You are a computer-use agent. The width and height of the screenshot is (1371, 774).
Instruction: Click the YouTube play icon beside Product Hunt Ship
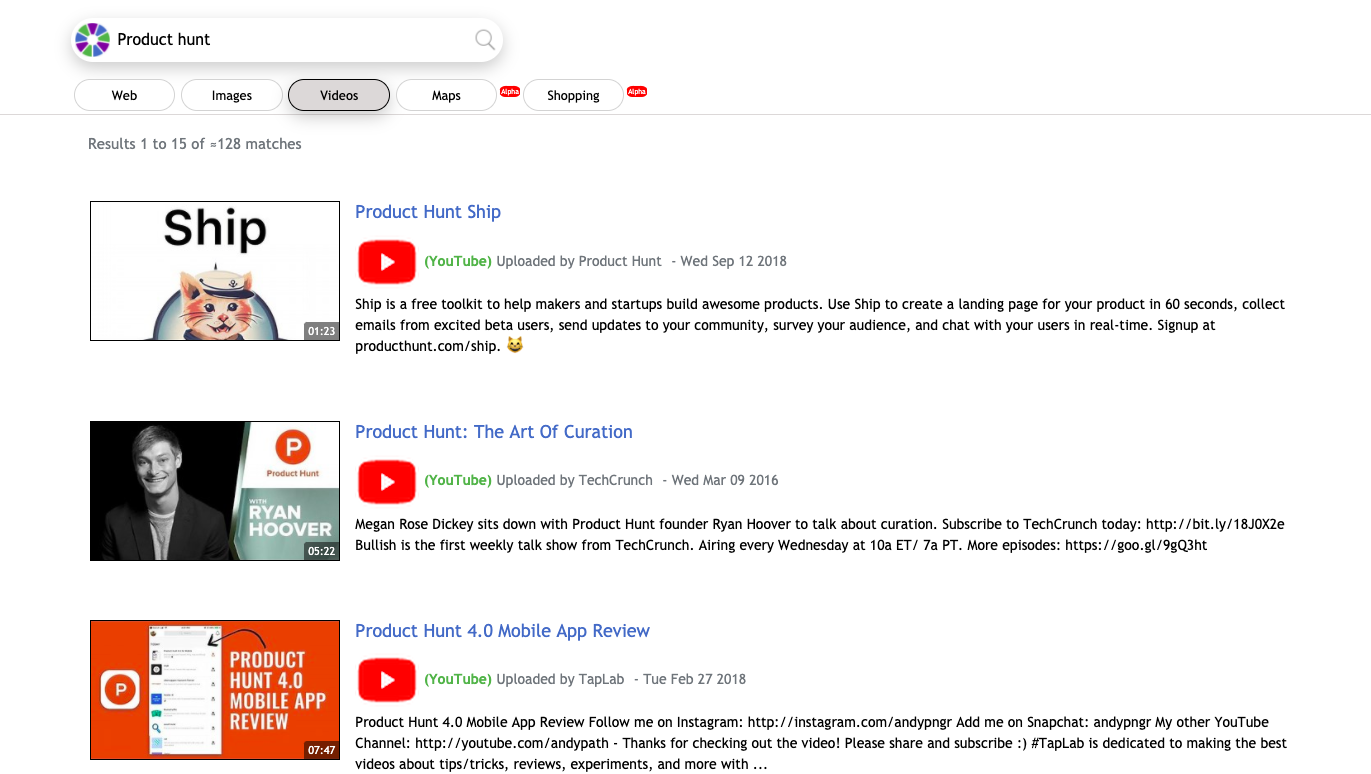386,261
